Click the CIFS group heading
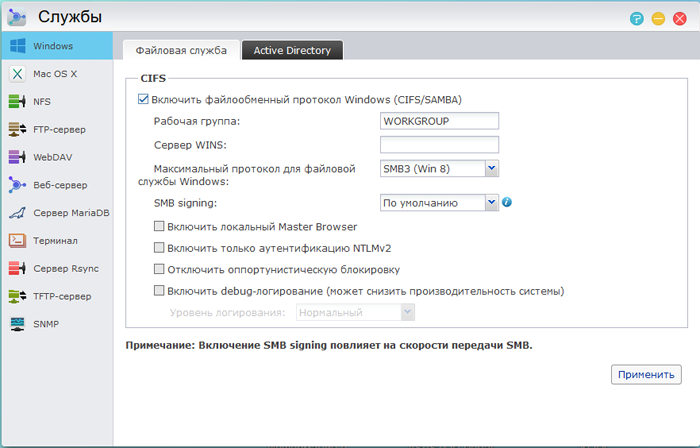700x448 pixels. point(153,78)
